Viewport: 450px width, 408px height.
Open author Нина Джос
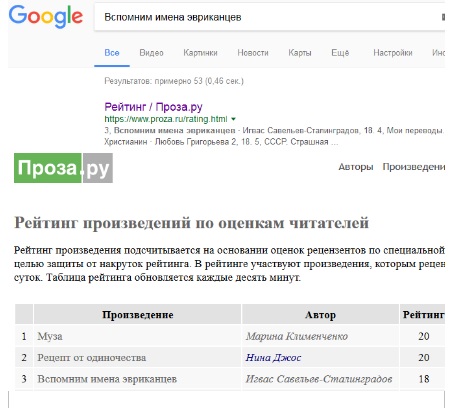(273, 358)
